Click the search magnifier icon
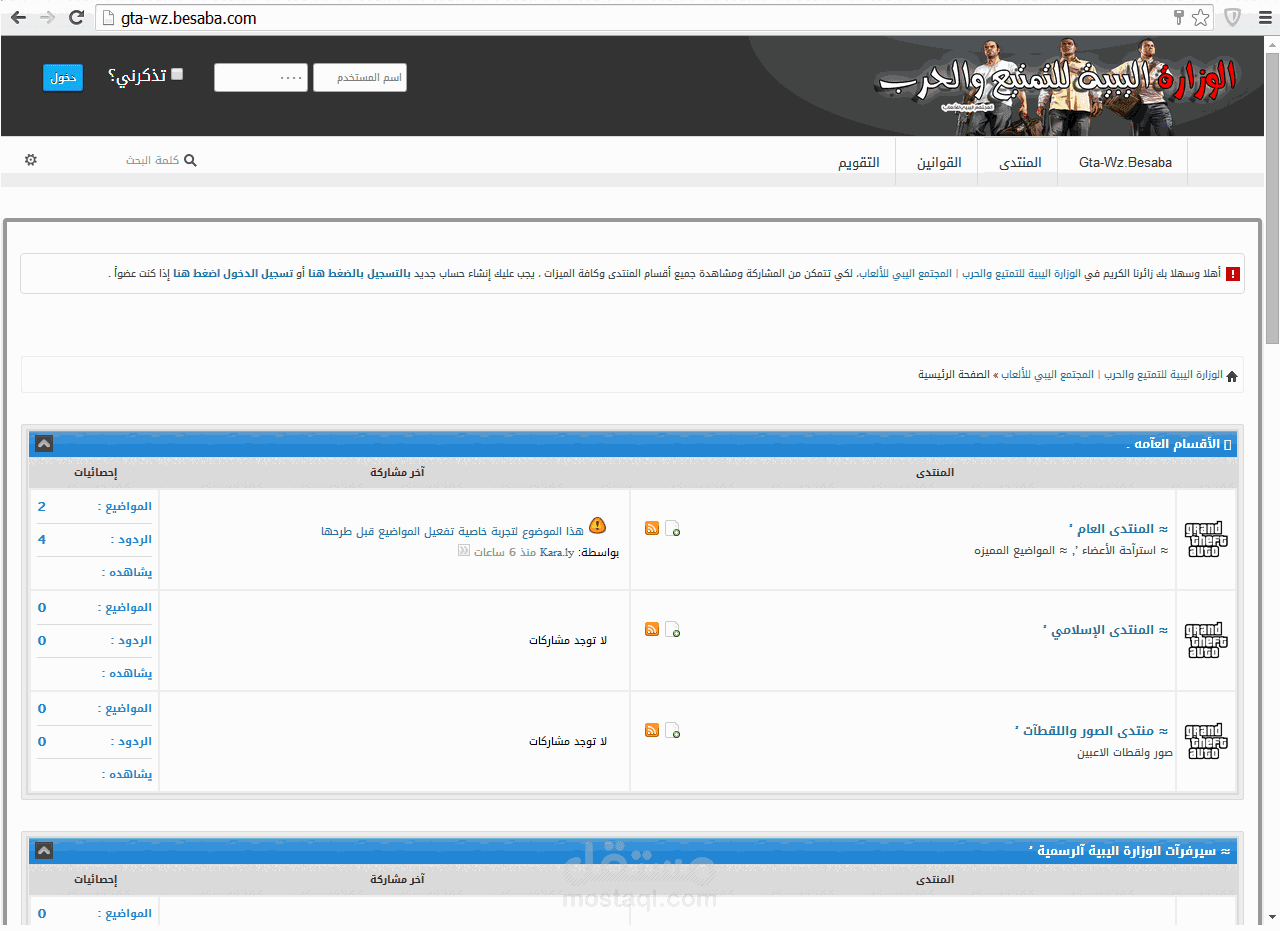1280x931 pixels. tap(190, 160)
